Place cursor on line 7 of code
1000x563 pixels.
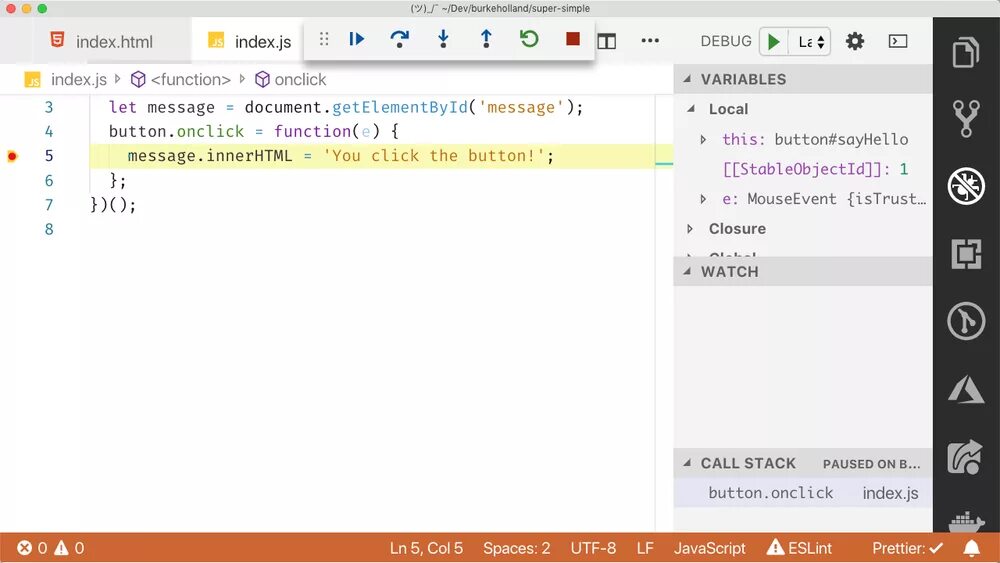click(113, 205)
